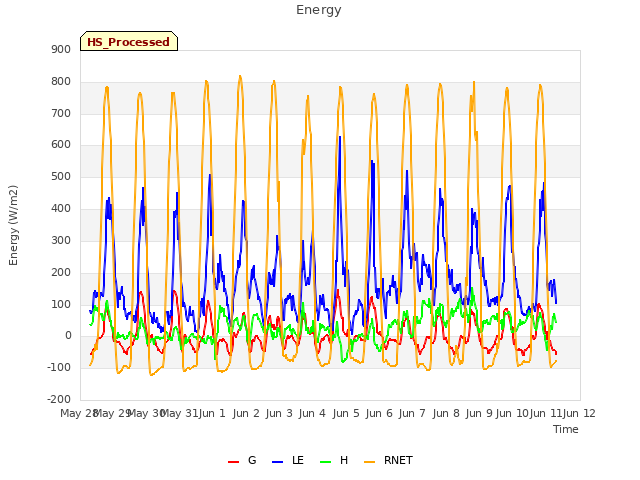Click the Jun 2 x-axis date label
This screenshot has width=640, height=480.
coord(246,413)
